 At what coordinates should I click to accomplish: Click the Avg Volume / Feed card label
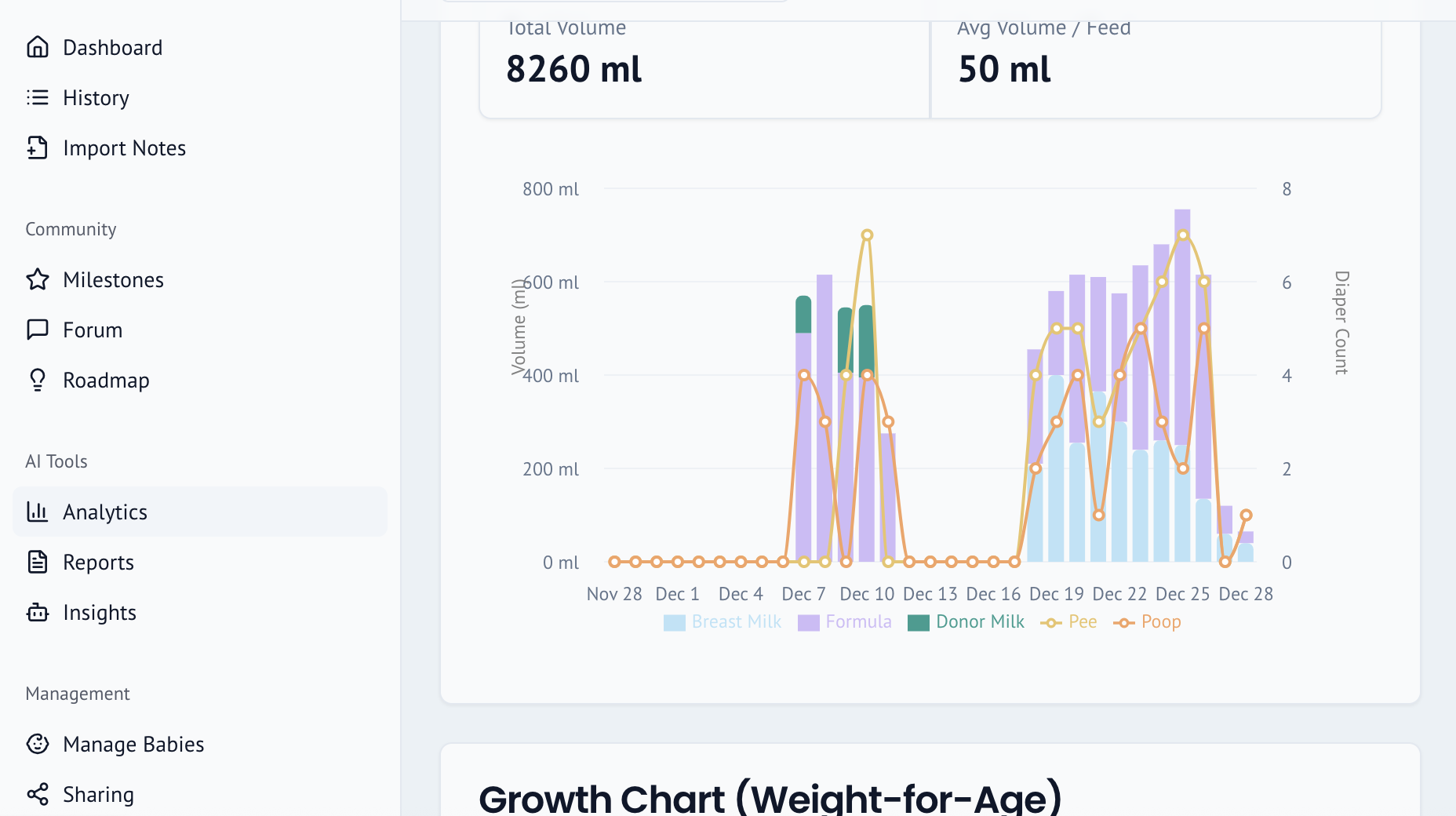(x=1044, y=28)
